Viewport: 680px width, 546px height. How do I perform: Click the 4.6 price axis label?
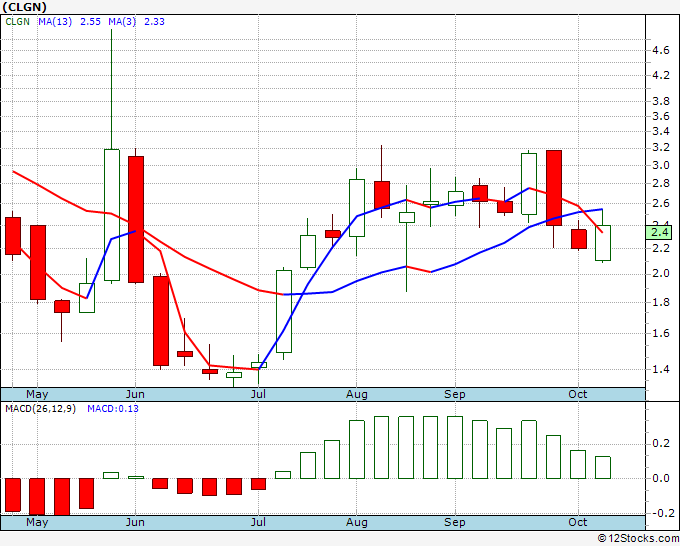(660, 51)
